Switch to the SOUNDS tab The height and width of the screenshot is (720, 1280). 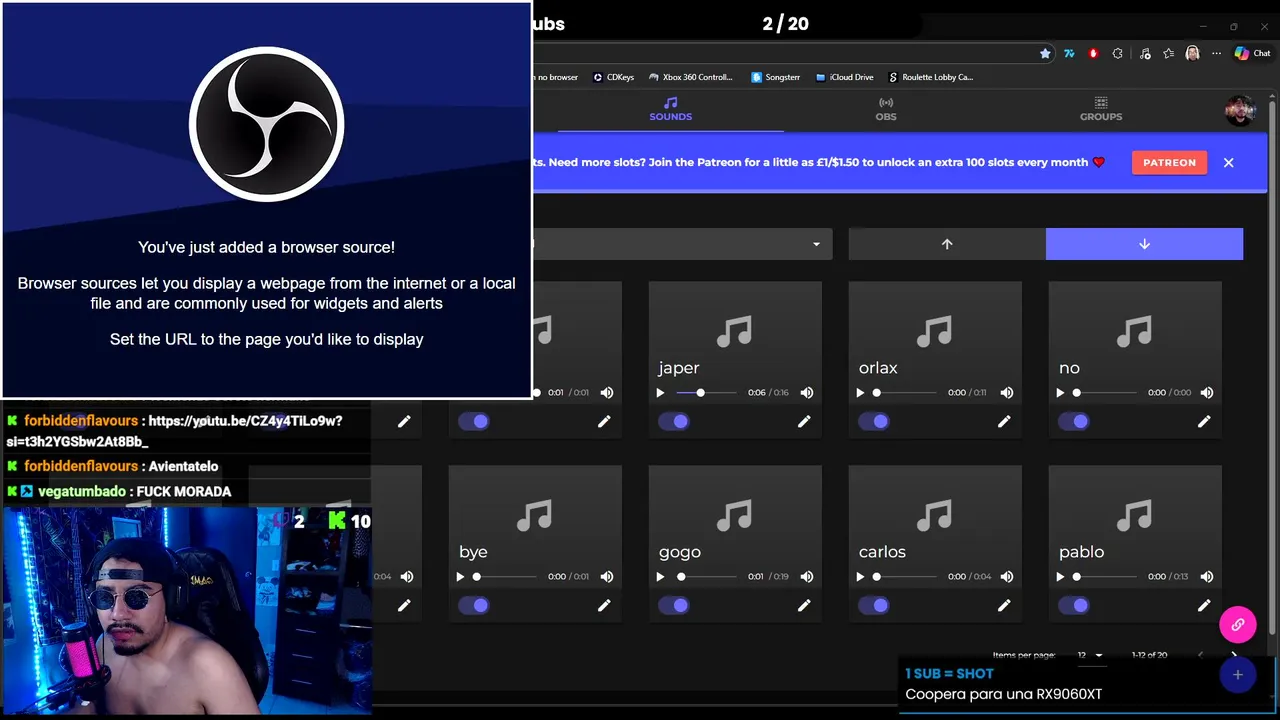(x=671, y=109)
